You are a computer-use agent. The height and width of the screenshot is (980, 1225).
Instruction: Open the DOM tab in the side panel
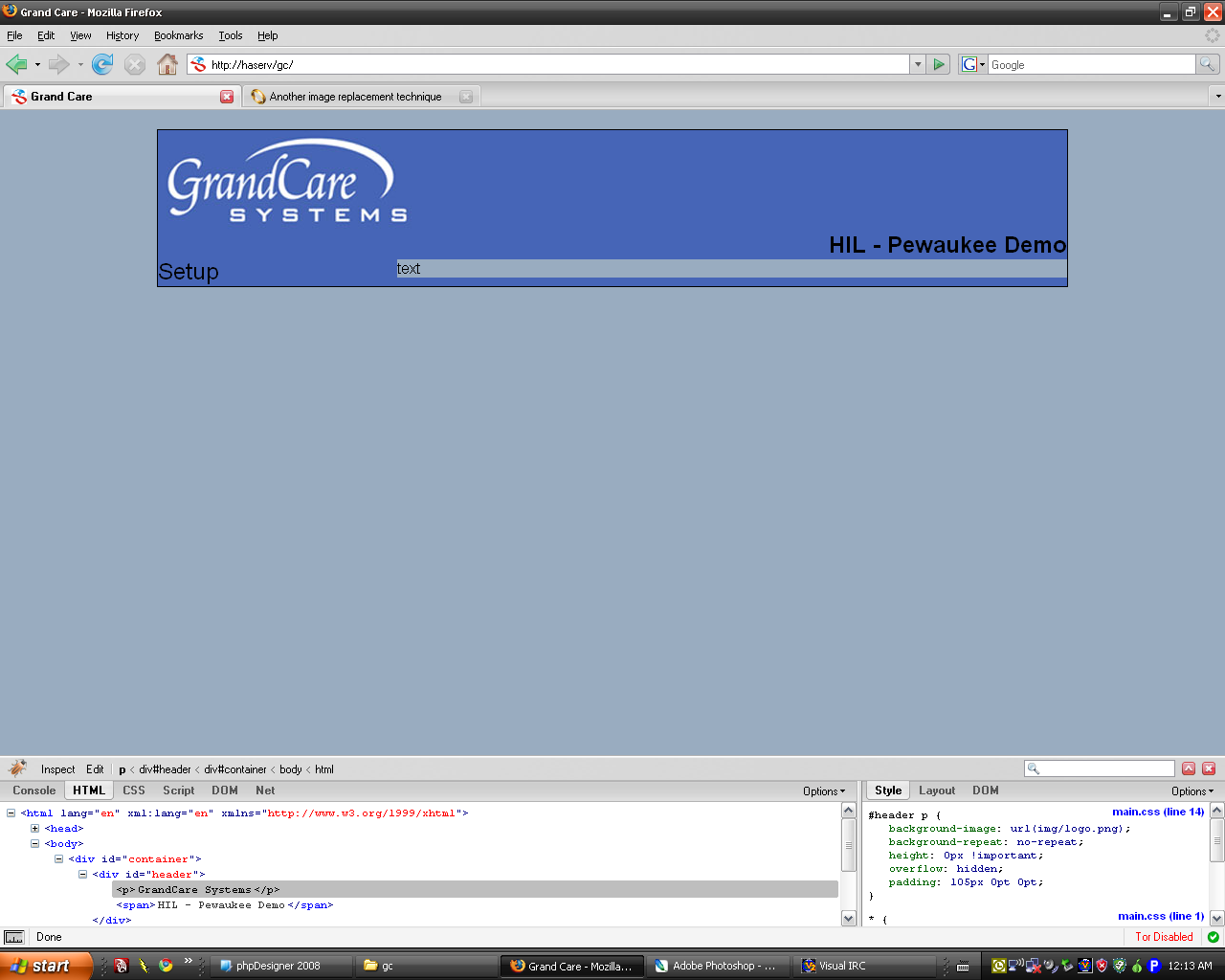986,791
